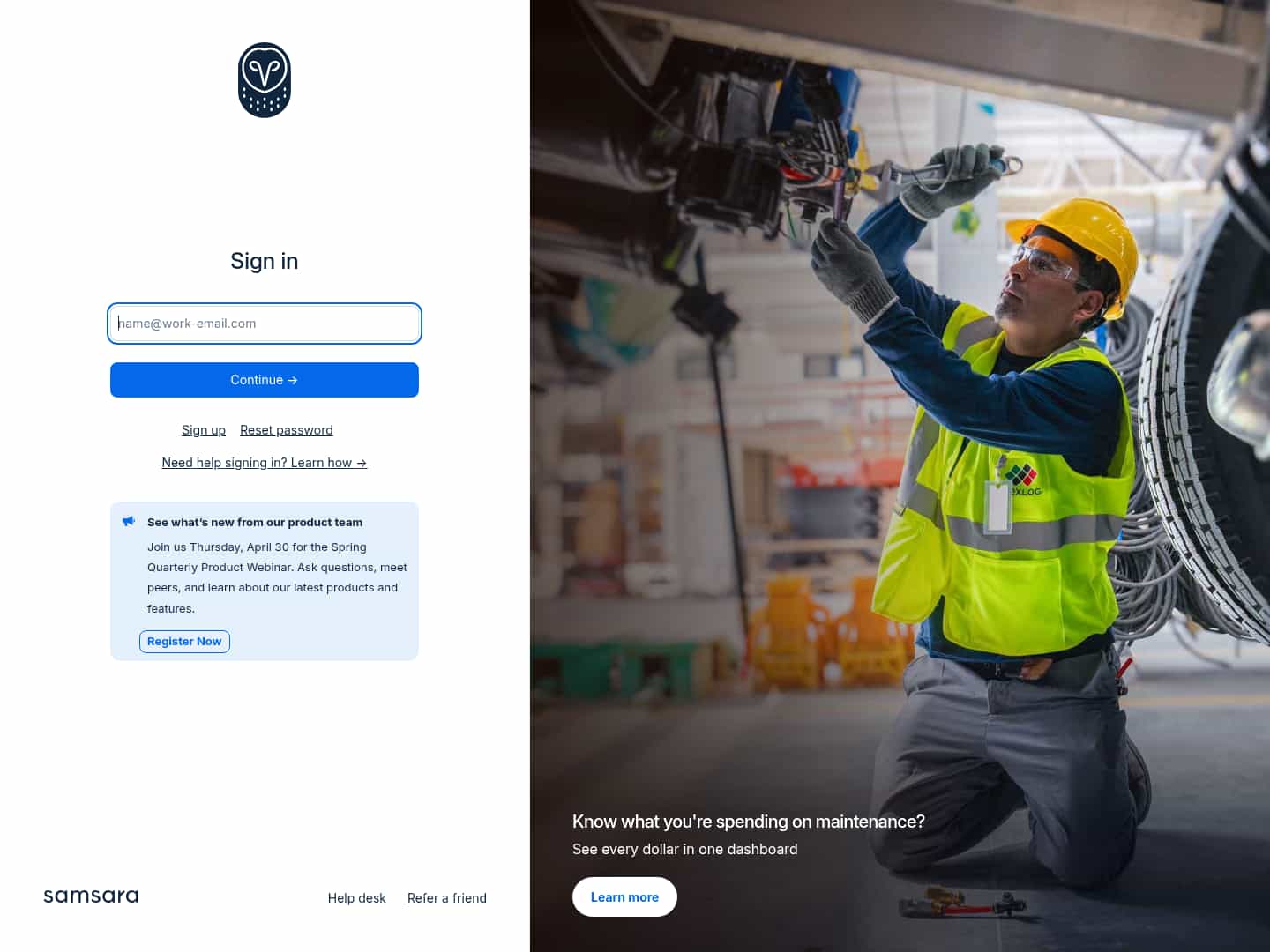The width and height of the screenshot is (1270, 952).
Task: Click the arrow icon inside the Continue button
Action: coord(292,380)
